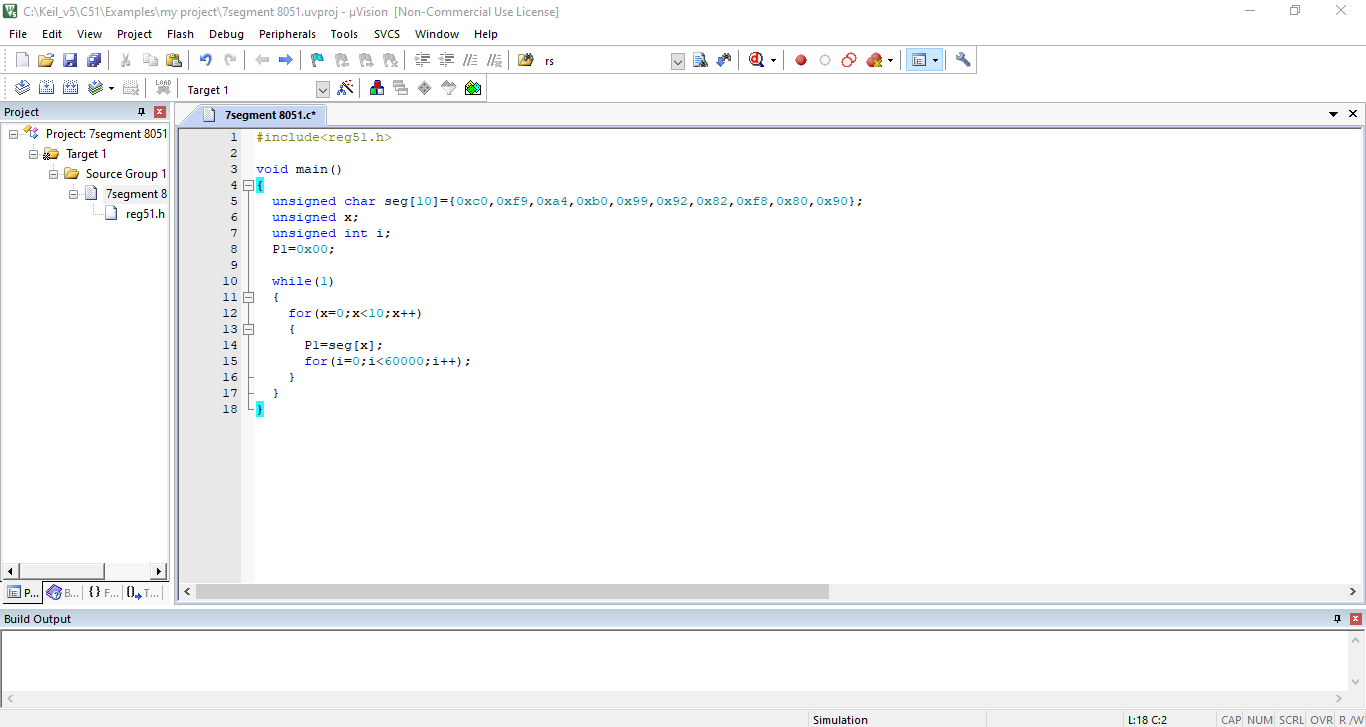Viewport: 1366px width, 727px height.
Task: Build the current target
Action: coord(46,87)
